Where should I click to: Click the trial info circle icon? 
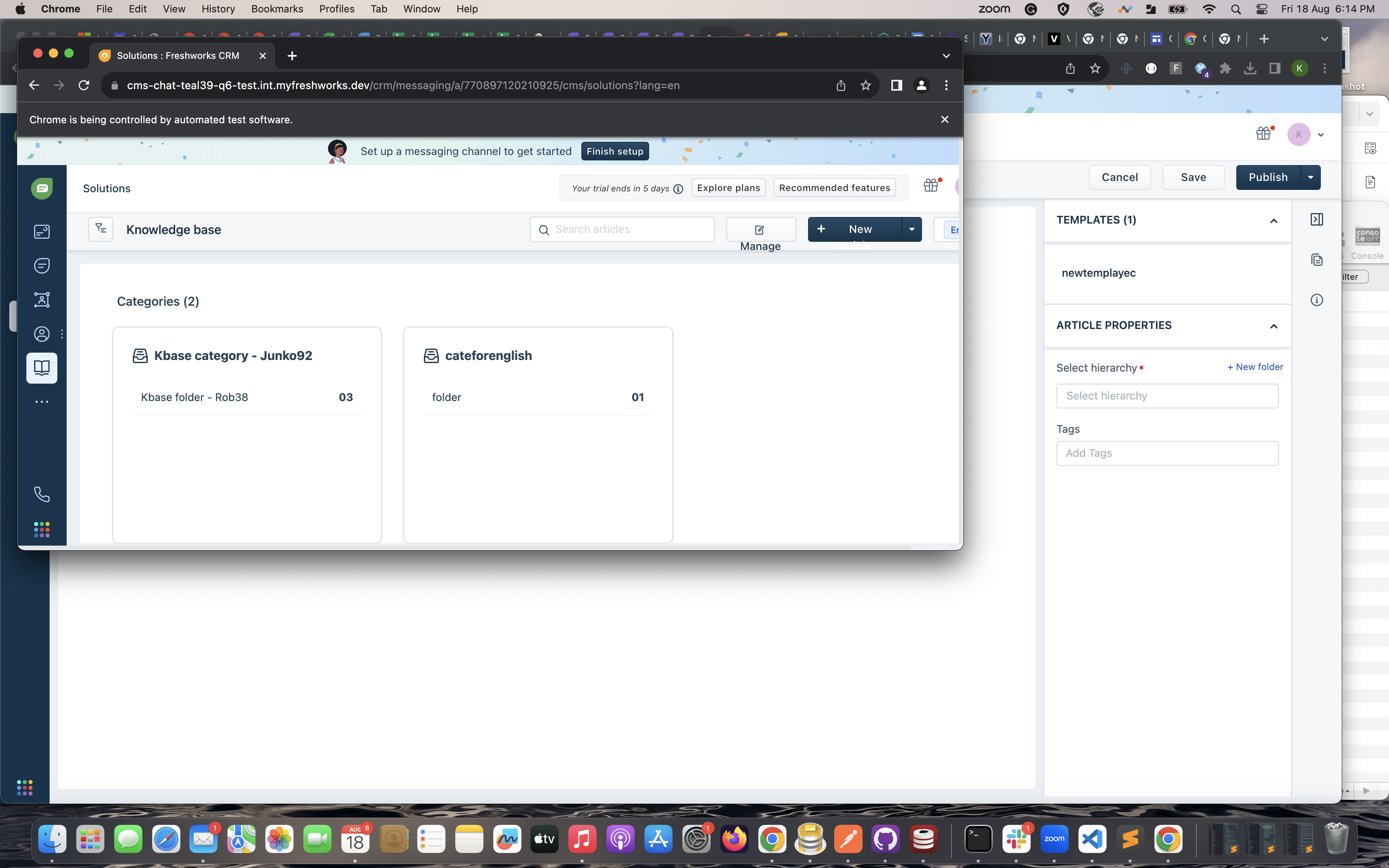coord(678,189)
